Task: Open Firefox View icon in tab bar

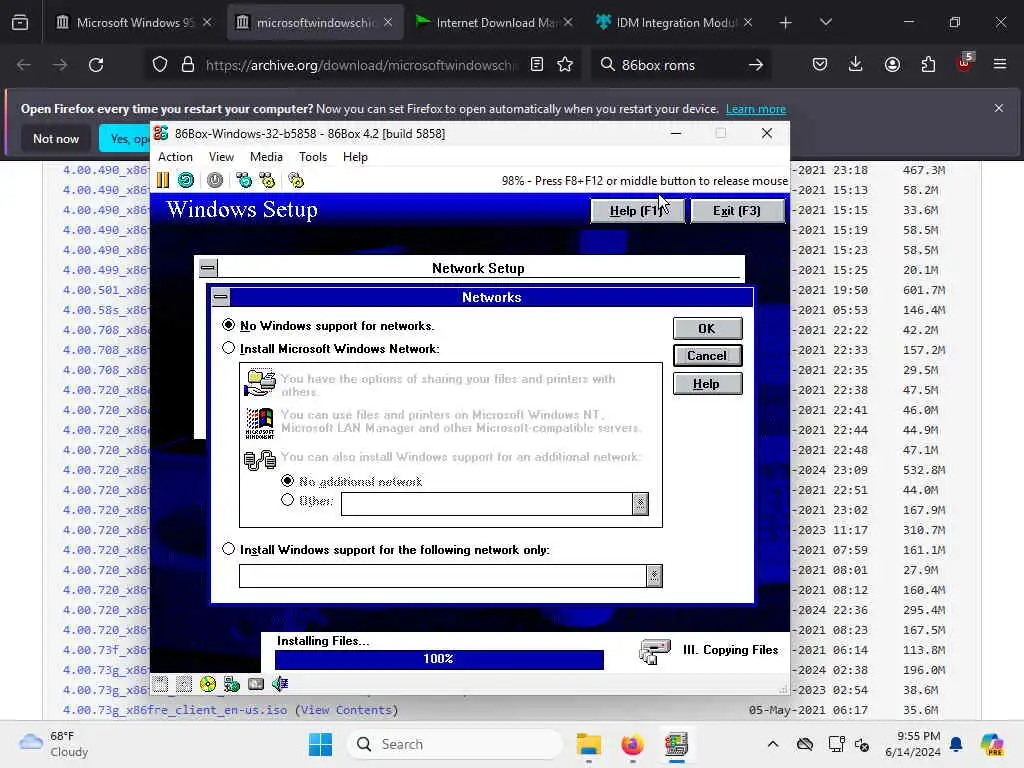Action: tap(20, 23)
